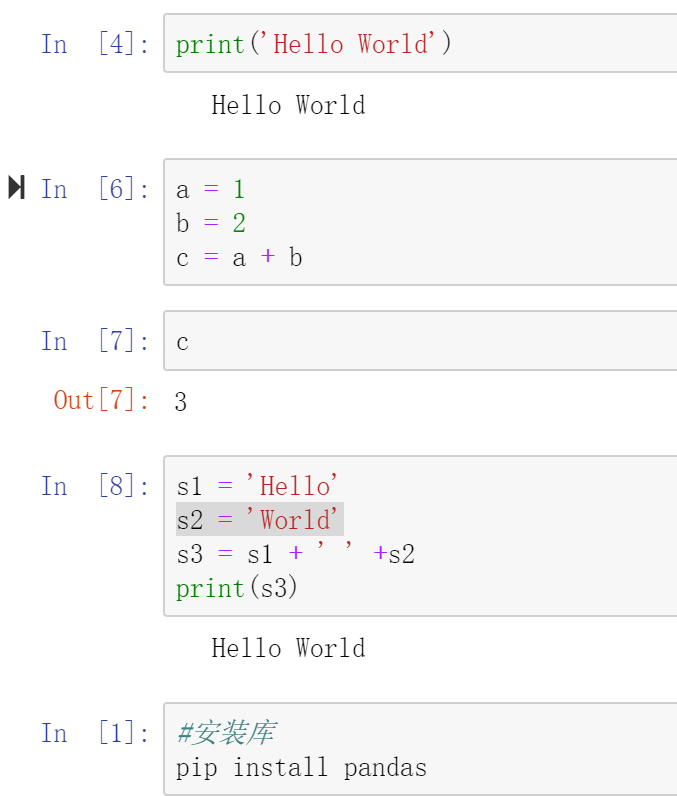Click the Hello World output below cell 8
677x796 pixels.
pos(288,648)
